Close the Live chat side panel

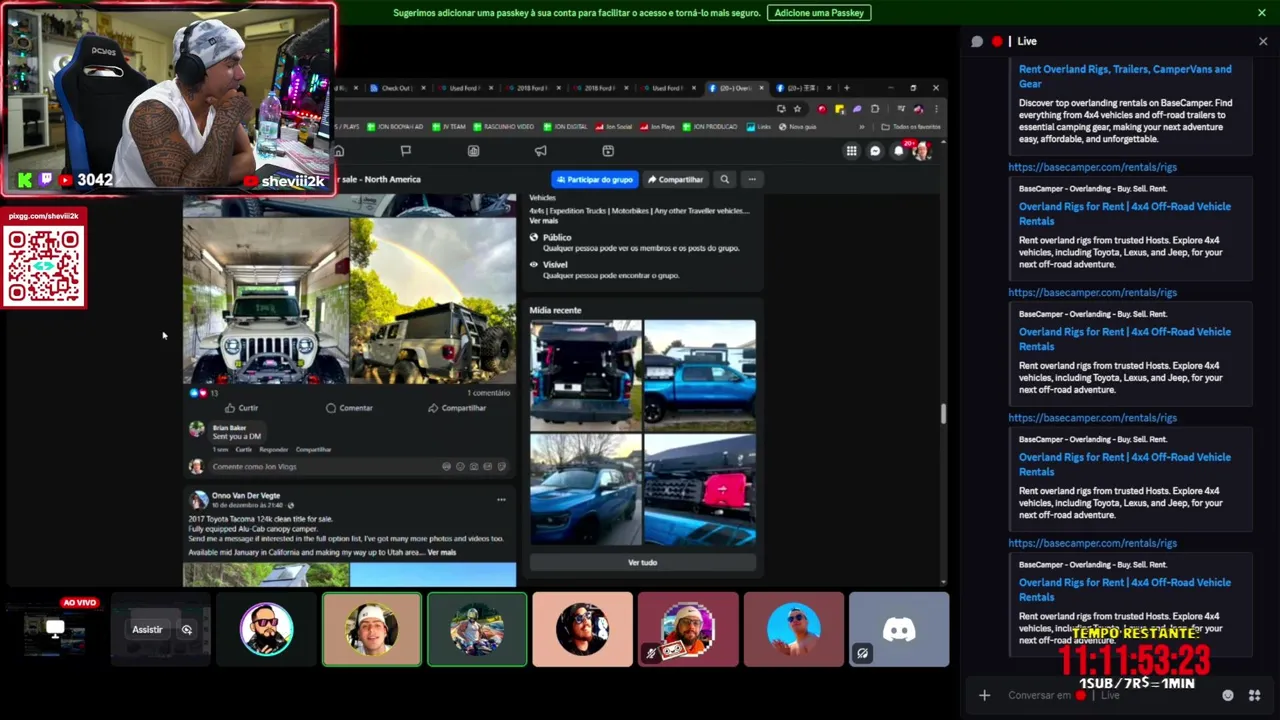[1263, 41]
